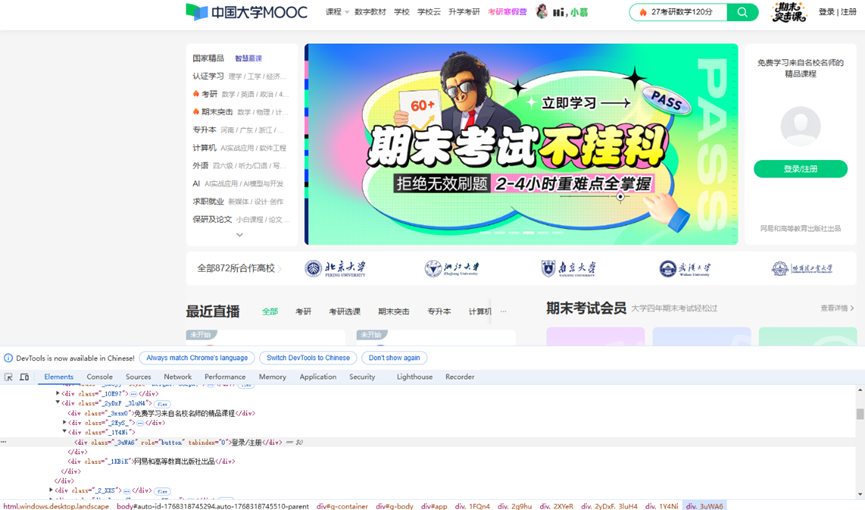The height and width of the screenshot is (510, 865).
Task: Click the green search magnifier button
Action: pos(742,12)
